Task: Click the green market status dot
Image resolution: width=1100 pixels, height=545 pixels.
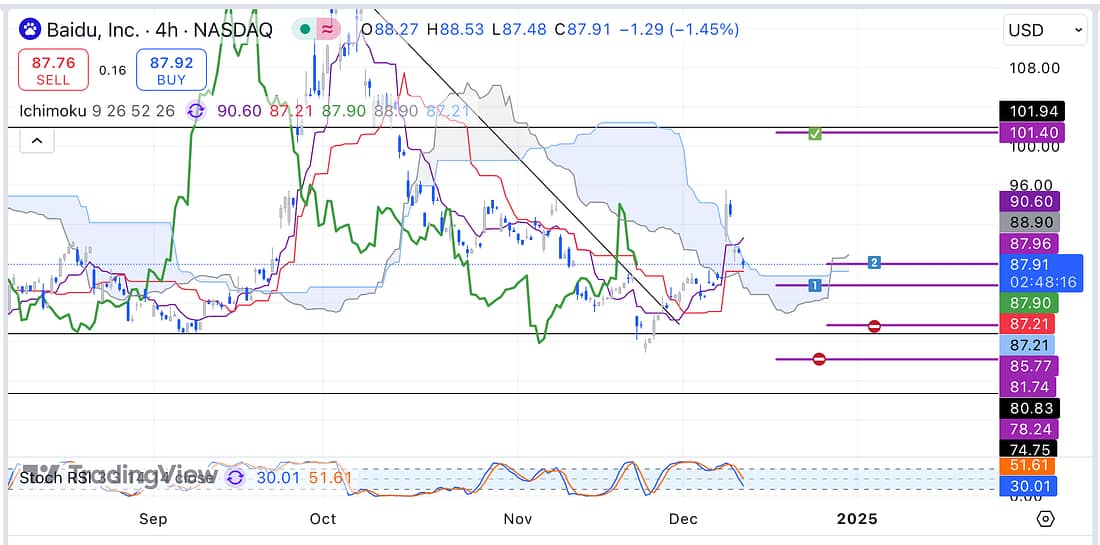Action: [304, 30]
